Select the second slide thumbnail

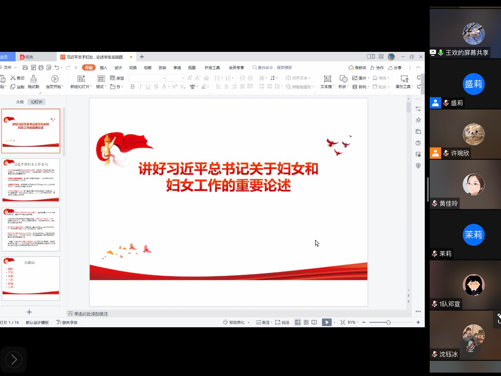[x=31, y=180]
